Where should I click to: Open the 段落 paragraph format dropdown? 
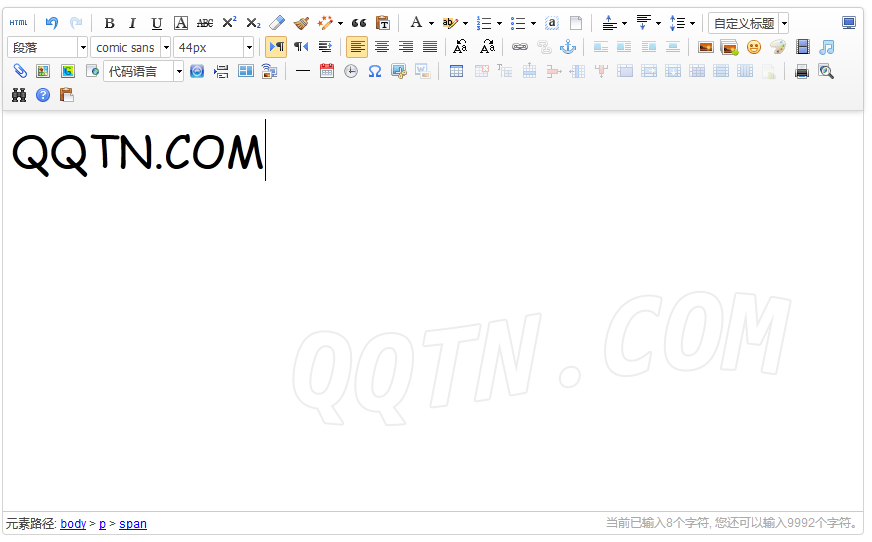[x=48, y=47]
